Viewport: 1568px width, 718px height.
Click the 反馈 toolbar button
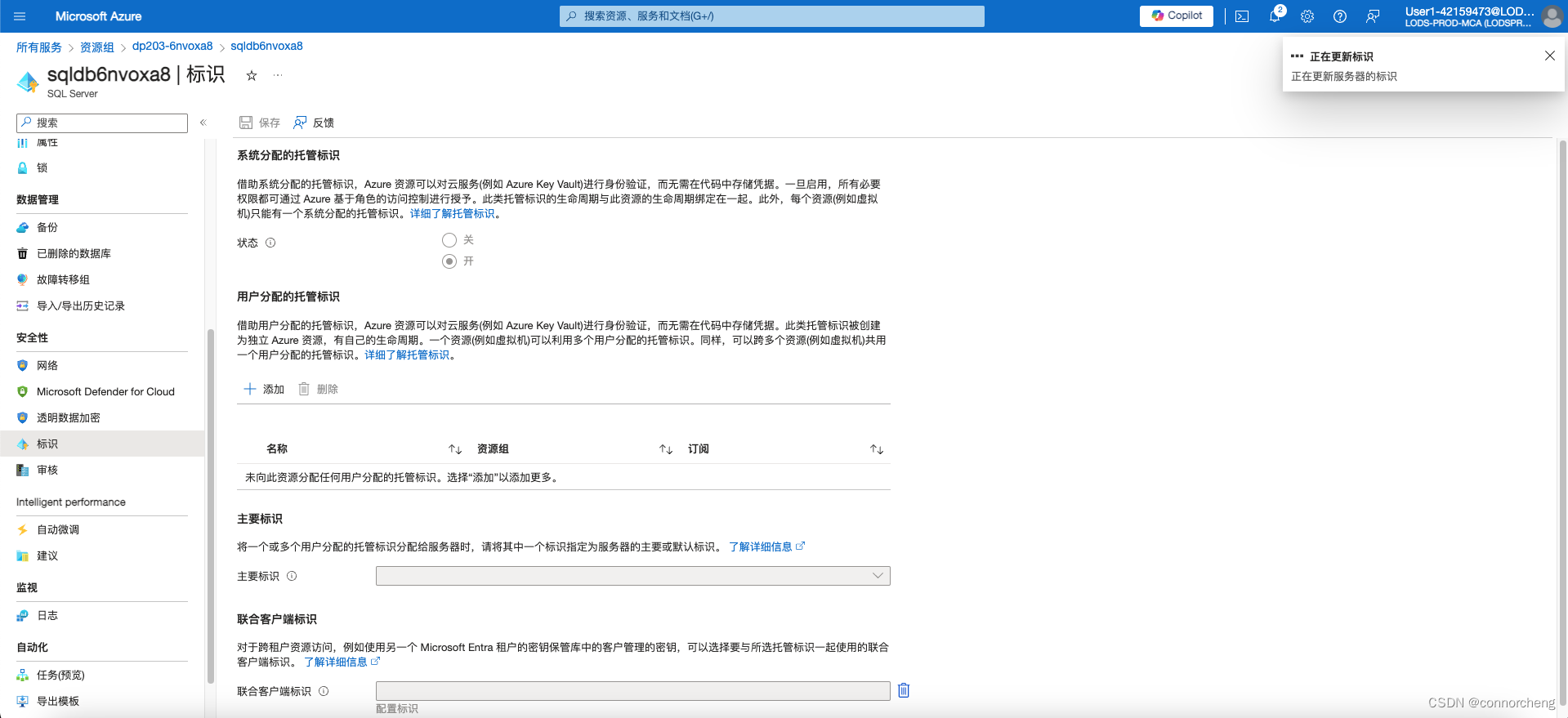coord(314,123)
